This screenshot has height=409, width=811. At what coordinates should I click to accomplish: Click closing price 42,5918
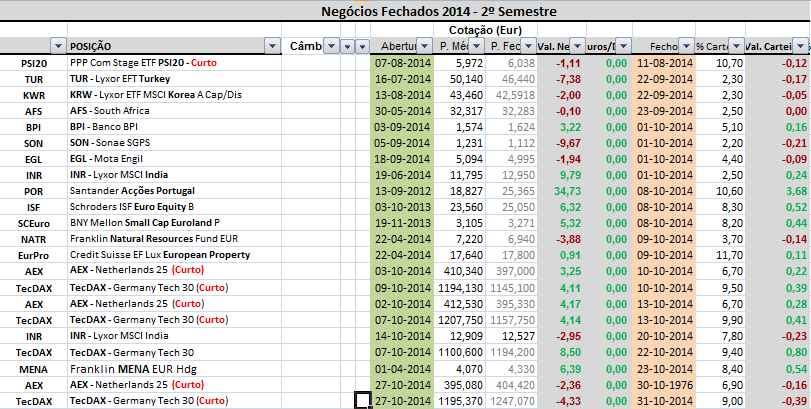coord(512,95)
